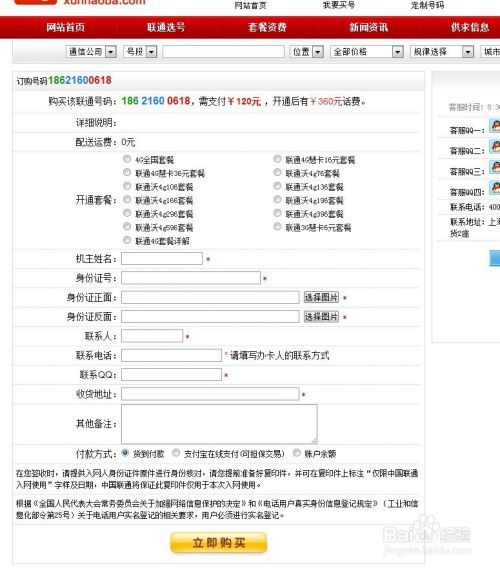This screenshot has height=568, width=500.
Task: Click the 身份证反面 file path field
Action: click(x=210, y=317)
